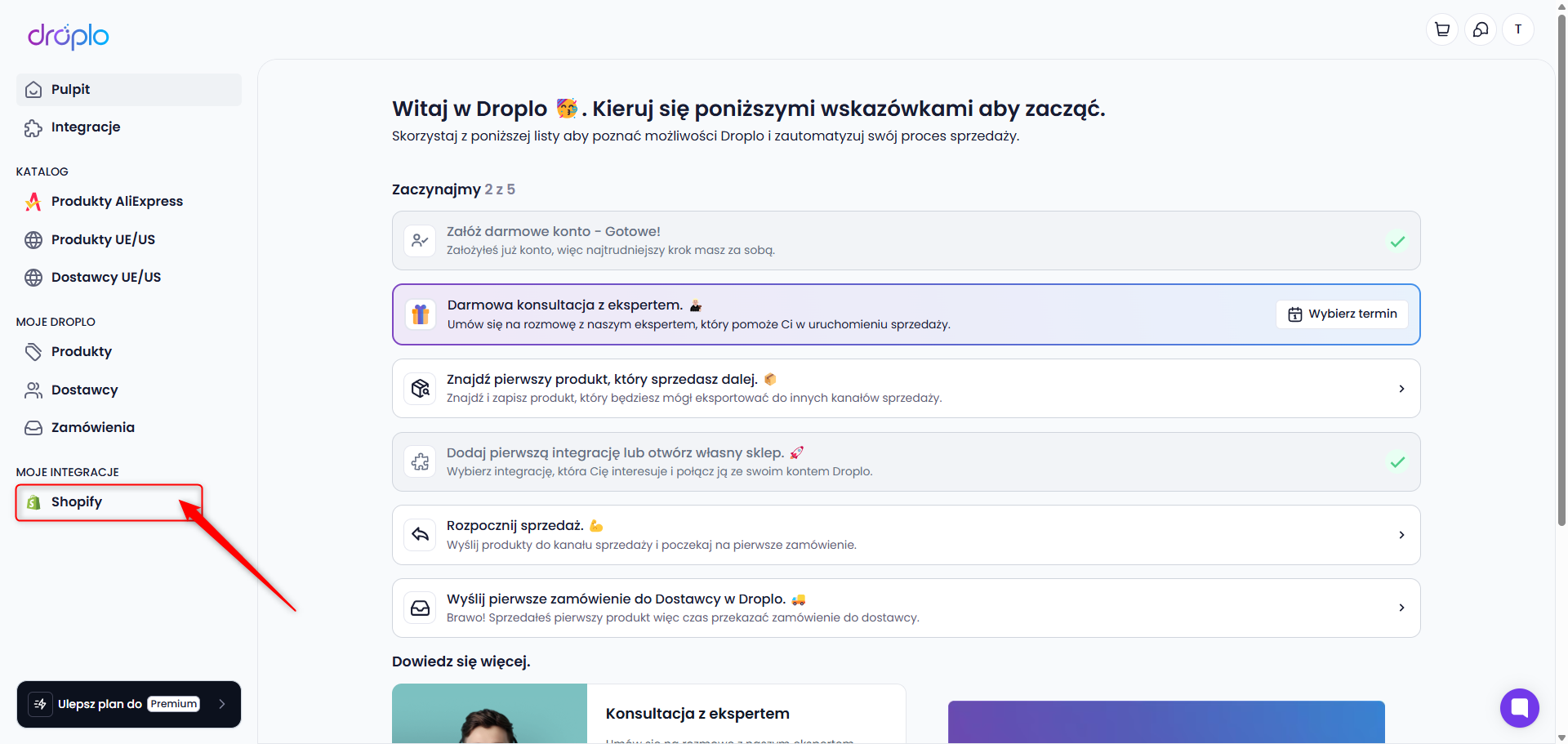Open the shopping cart icon
This screenshot has height=744, width=1568.
[1442, 29]
